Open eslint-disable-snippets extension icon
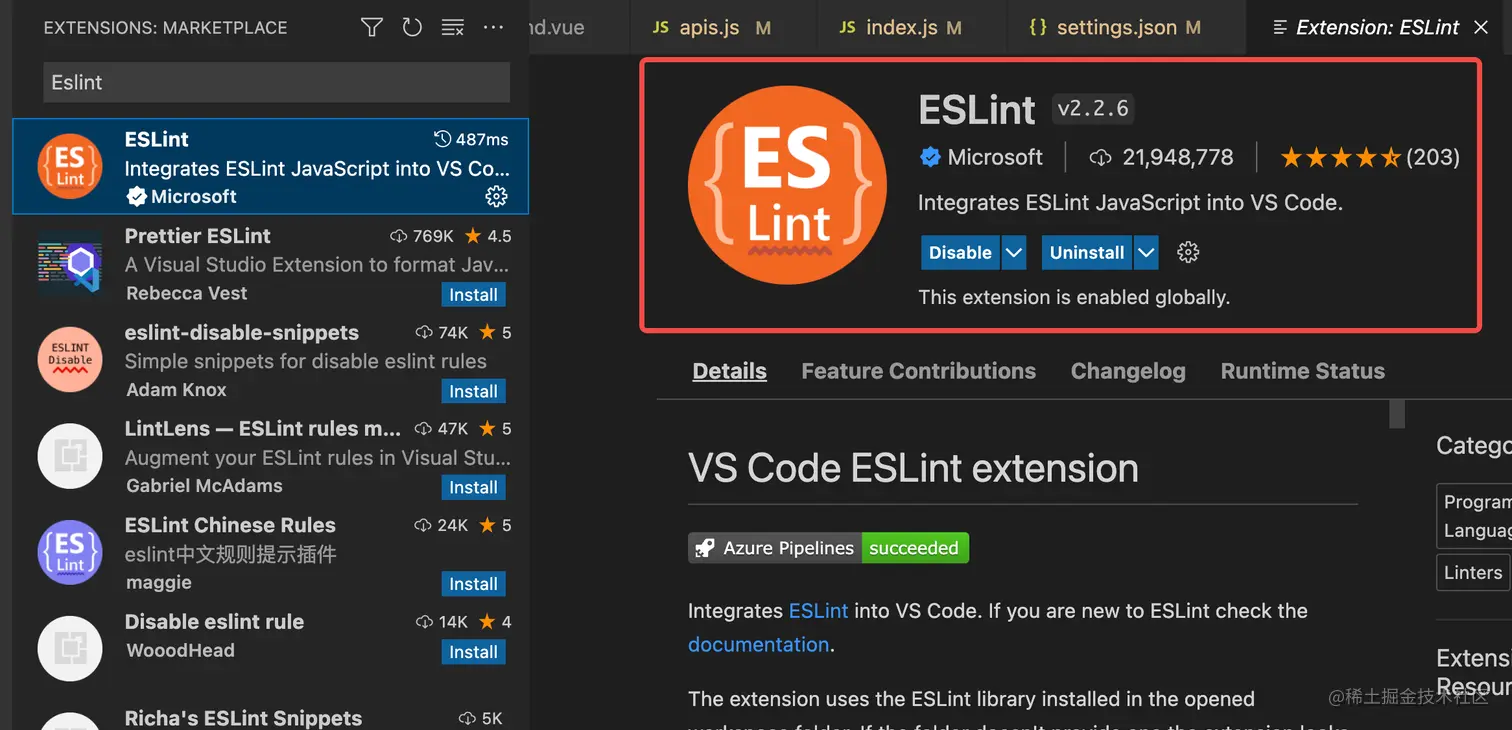This screenshot has height=730, width=1512. (70, 360)
